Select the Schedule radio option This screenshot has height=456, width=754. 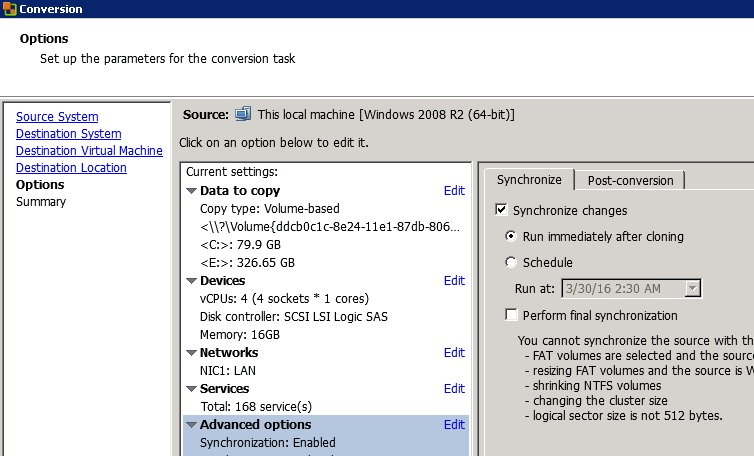512,263
